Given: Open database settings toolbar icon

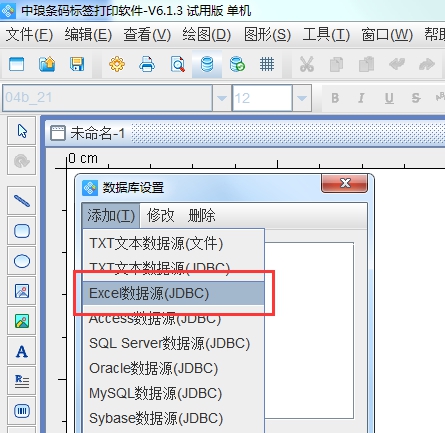Looking at the screenshot, I should tap(207, 64).
